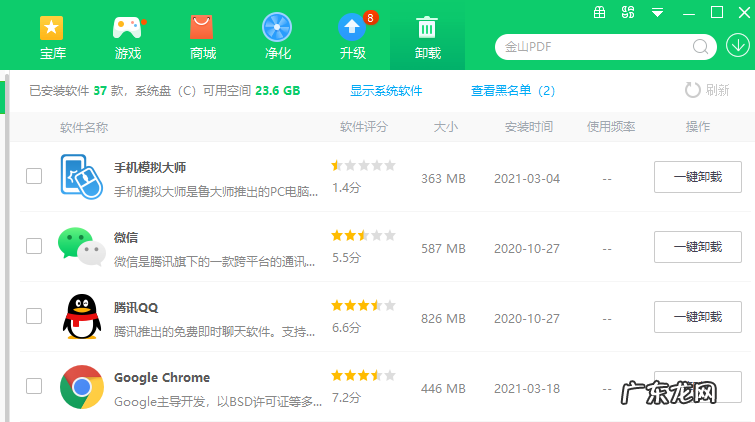Open the download manager arrow icon
The width and height of the screenshot is (755, 422).
[738, 45]
